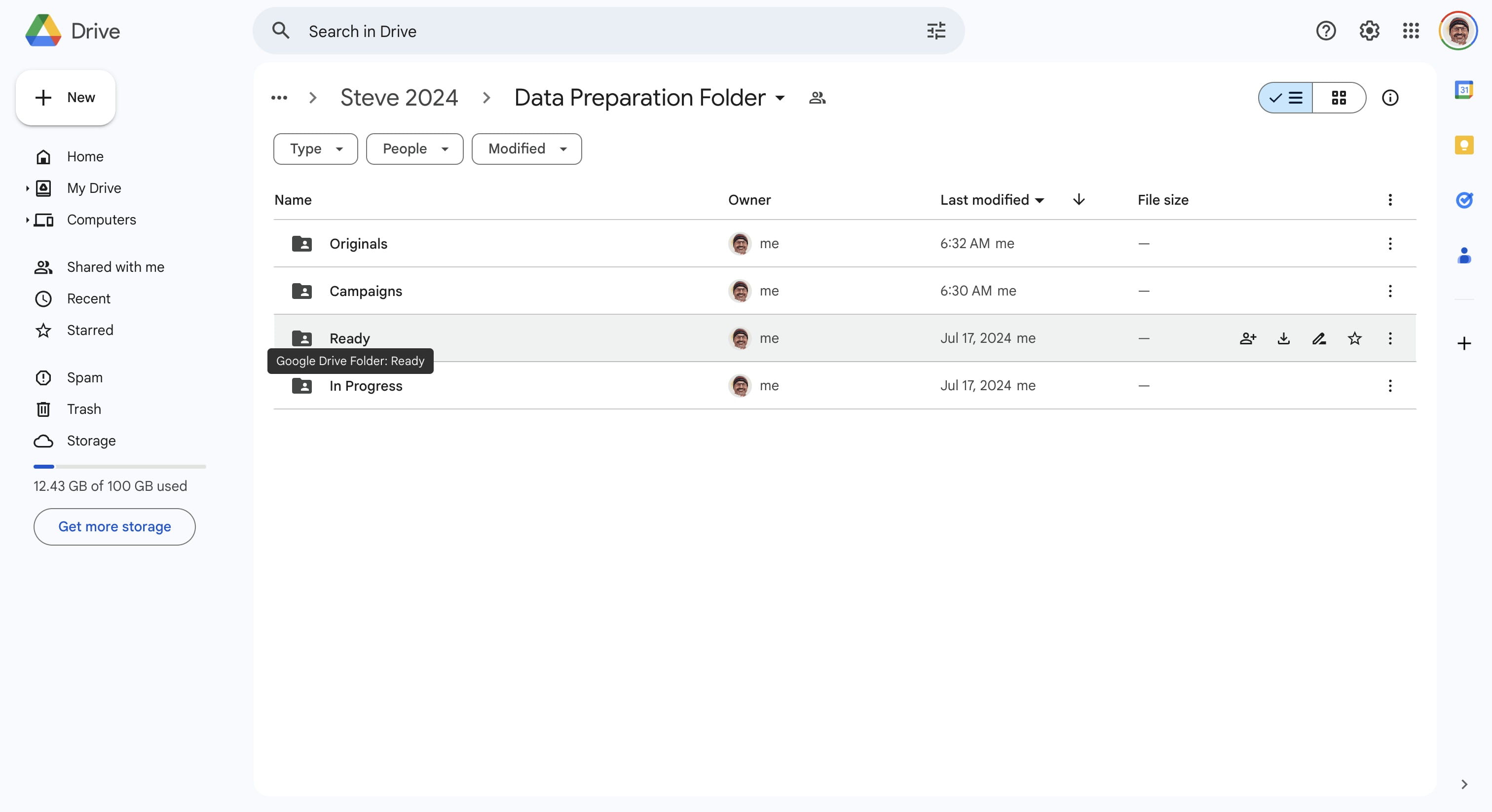This screenshot has width=1492, height=812.
Task: Open Drive settings gear
Action: click(x=1369, y=31)
